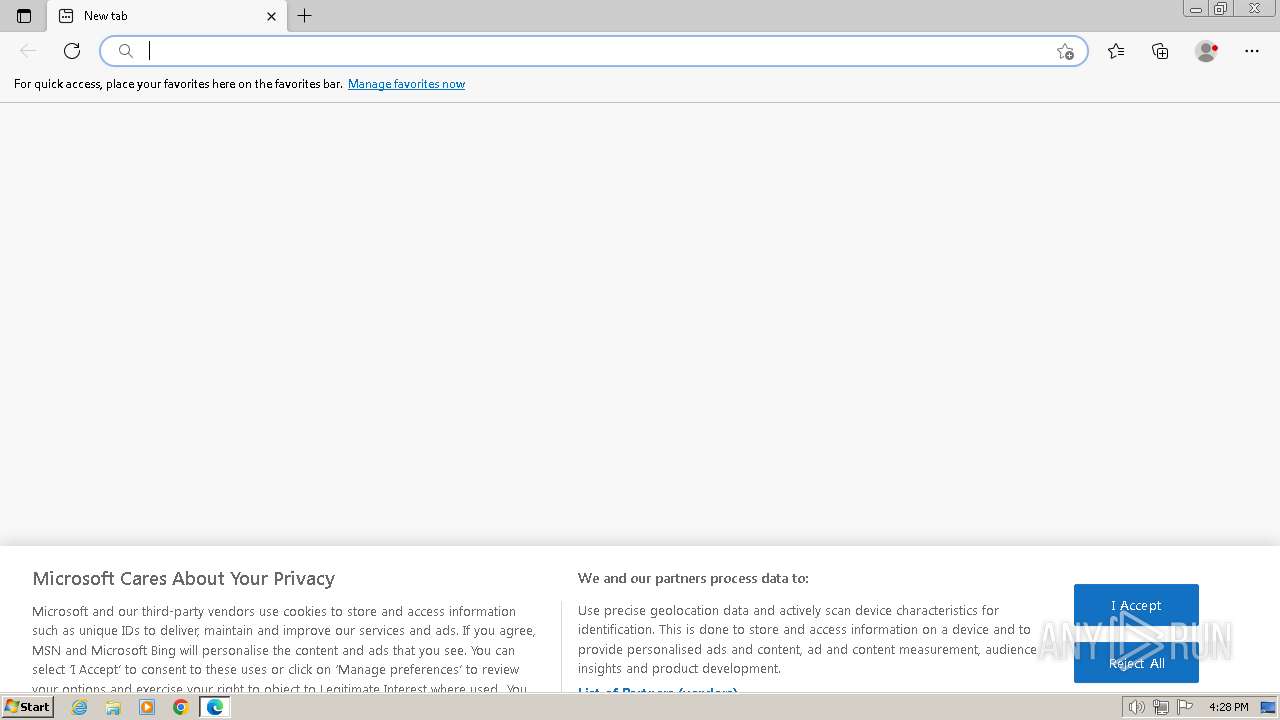Image resolution: width=1280 pixels, height=720 pixels.
Task: Click the search magnifier icon in address bar
Action: (126, 51)
